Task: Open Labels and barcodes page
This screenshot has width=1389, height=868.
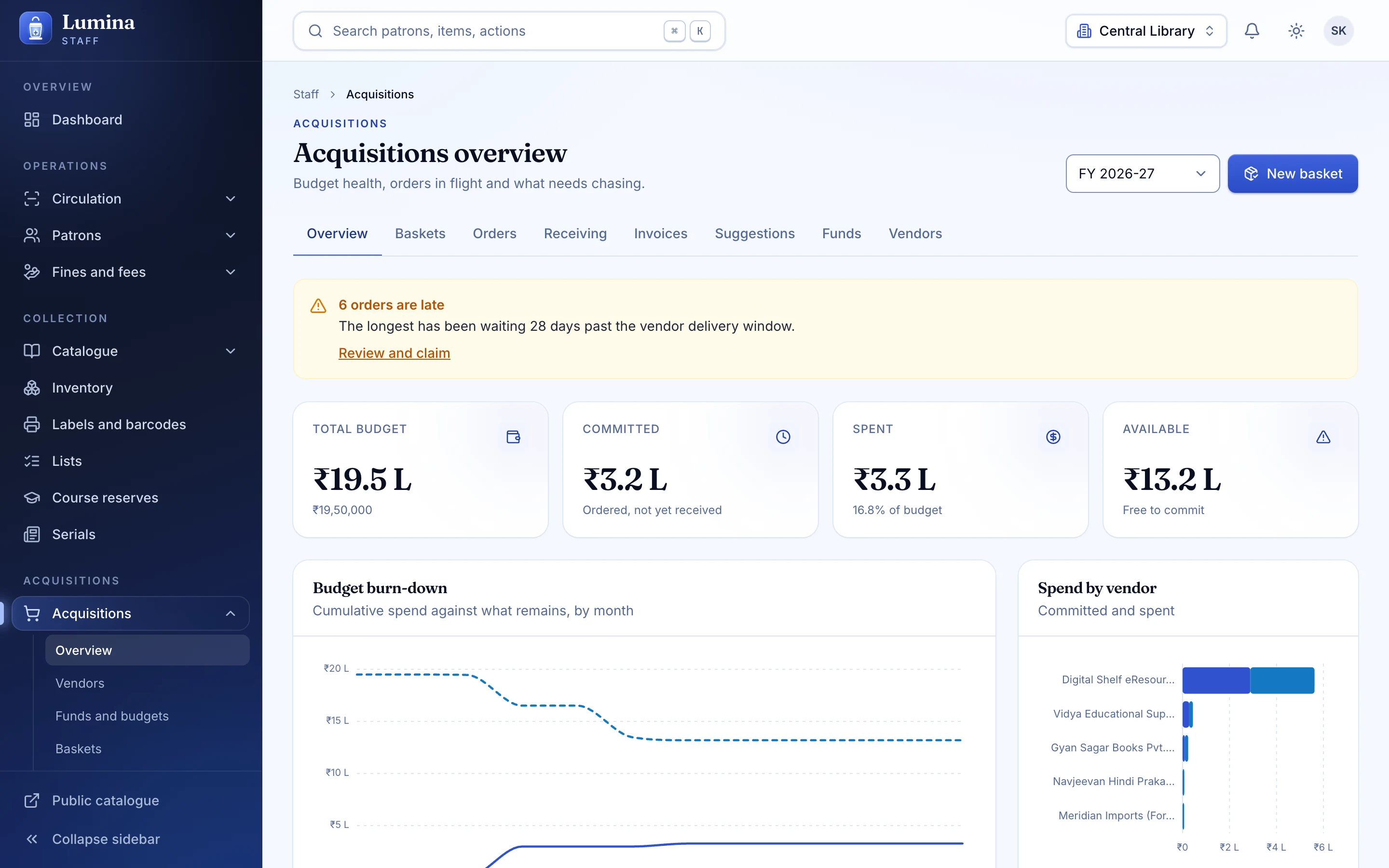Action: [x=131, y=424]
